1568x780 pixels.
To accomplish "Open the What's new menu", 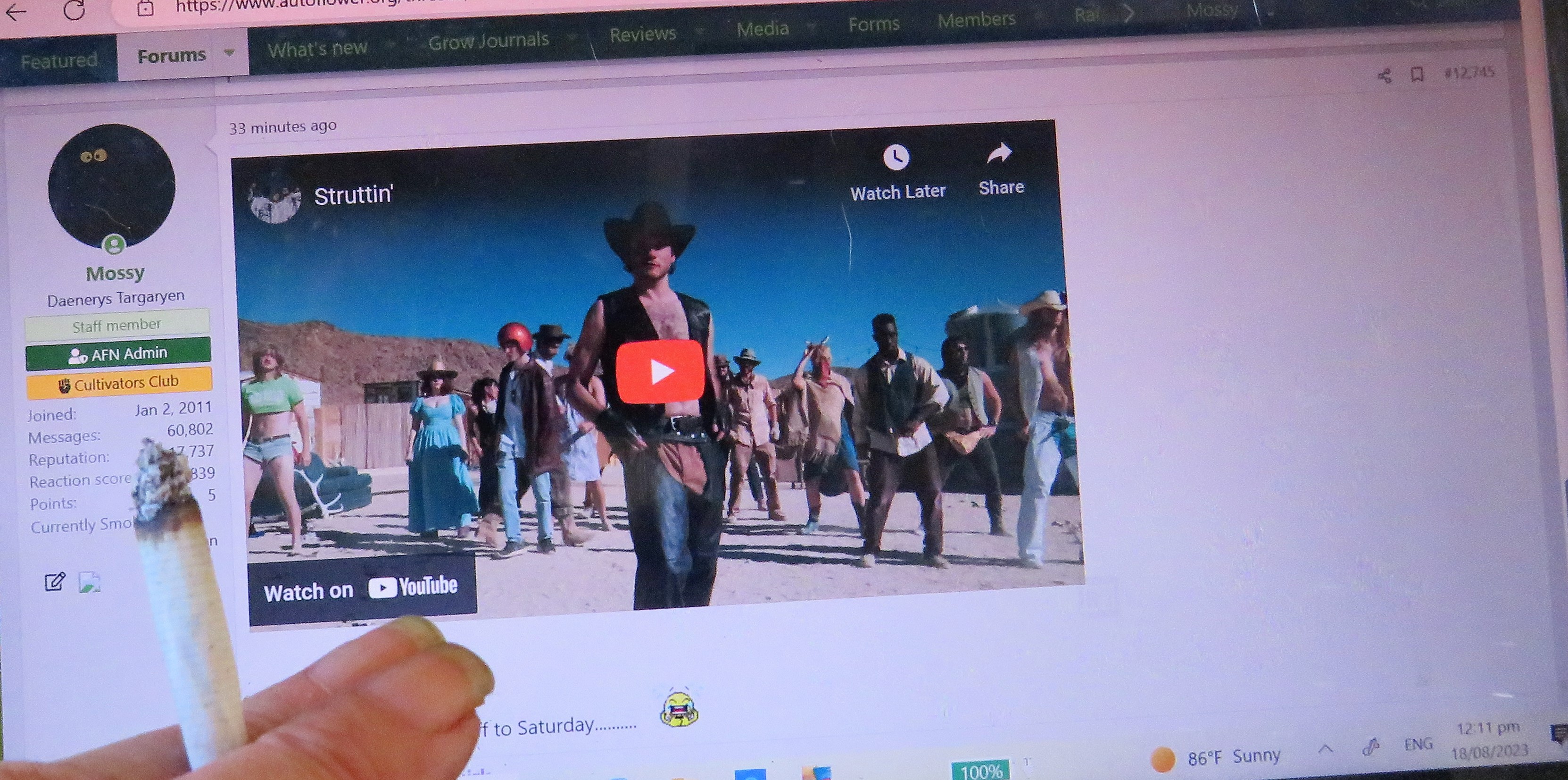I will [317, 49].
